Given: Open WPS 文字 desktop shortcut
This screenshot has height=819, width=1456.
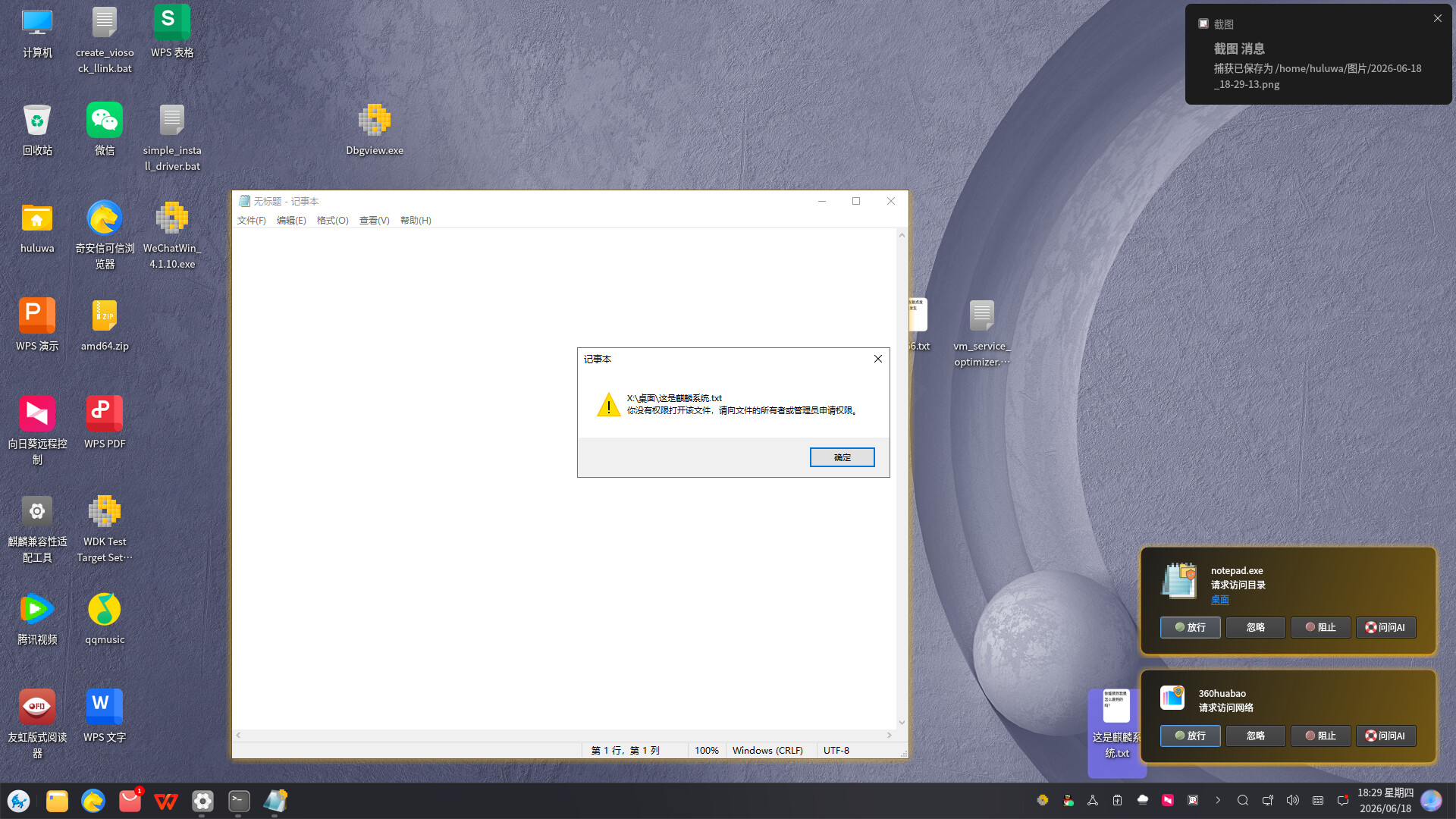Looking at the screenshot, I should [x=105, y=717].
